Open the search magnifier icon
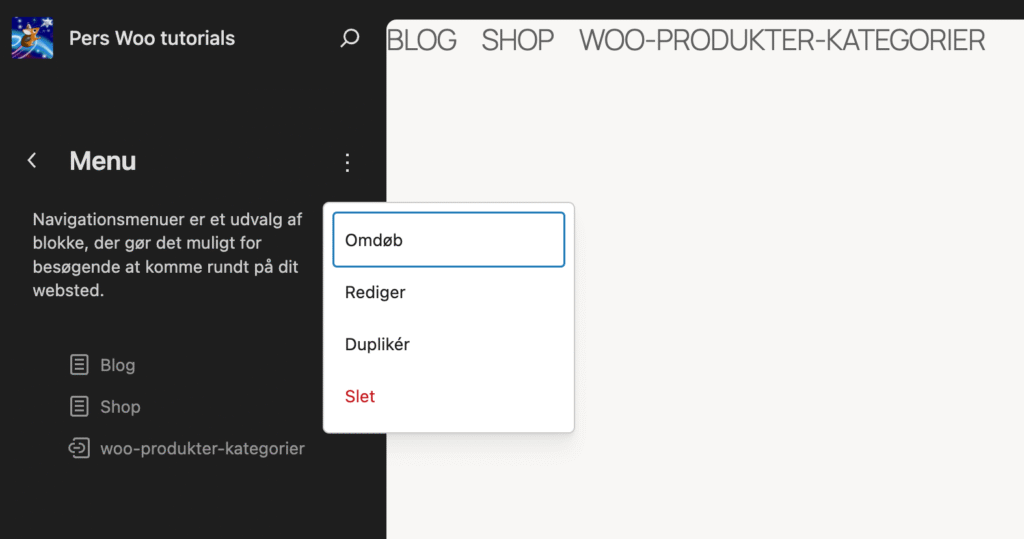The height and width of the screenshot is (539, 1024). [349, 39]
